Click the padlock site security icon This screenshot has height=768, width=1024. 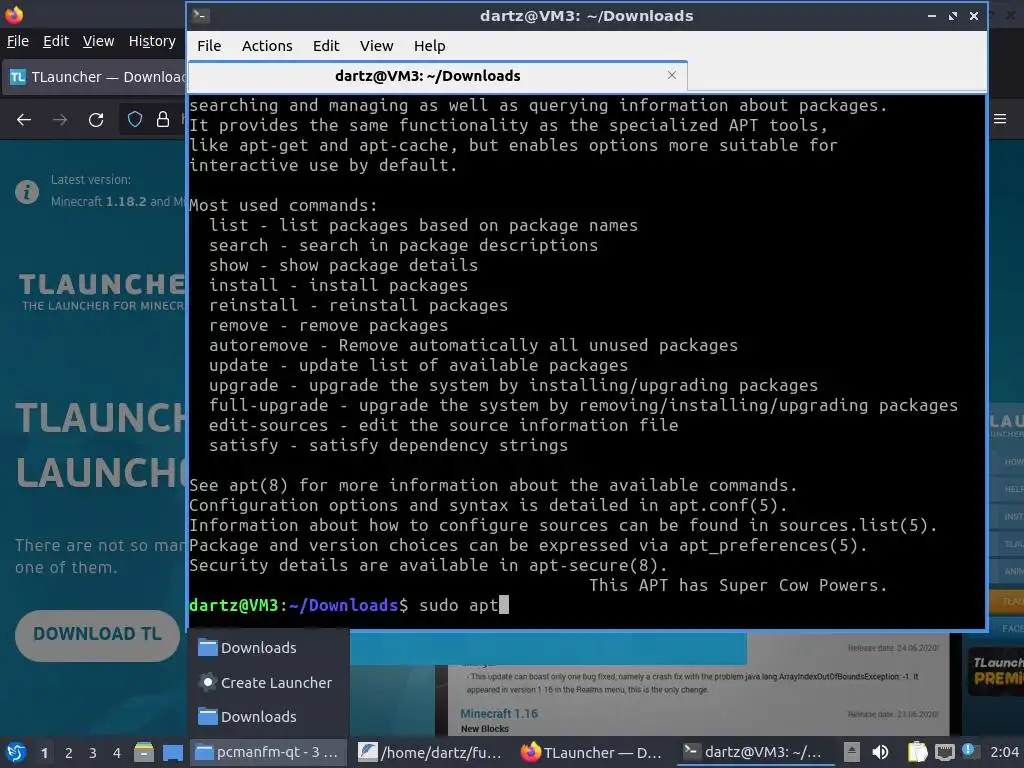[x=163, y=120]
